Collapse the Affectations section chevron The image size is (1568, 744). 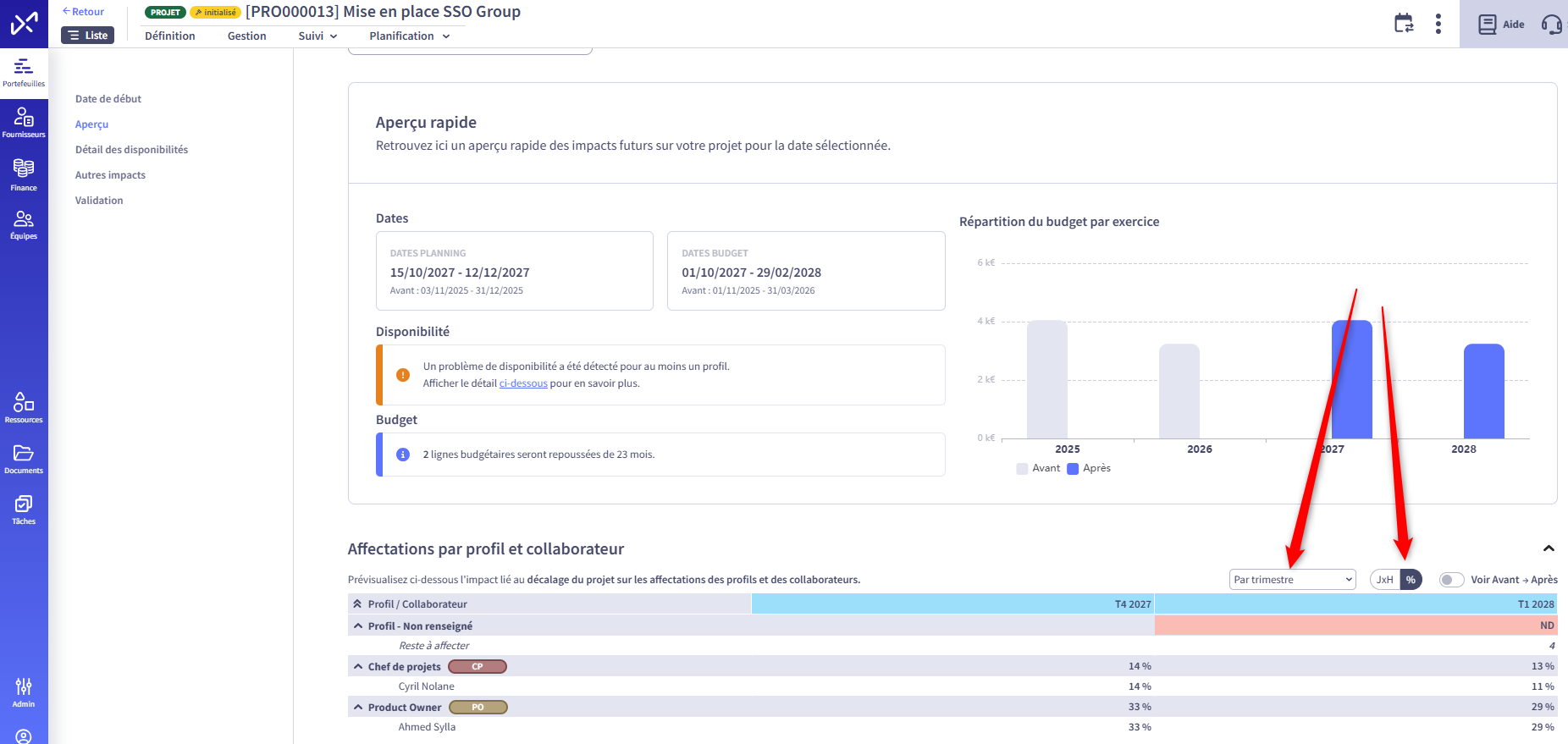click(x=1549, y=548)
